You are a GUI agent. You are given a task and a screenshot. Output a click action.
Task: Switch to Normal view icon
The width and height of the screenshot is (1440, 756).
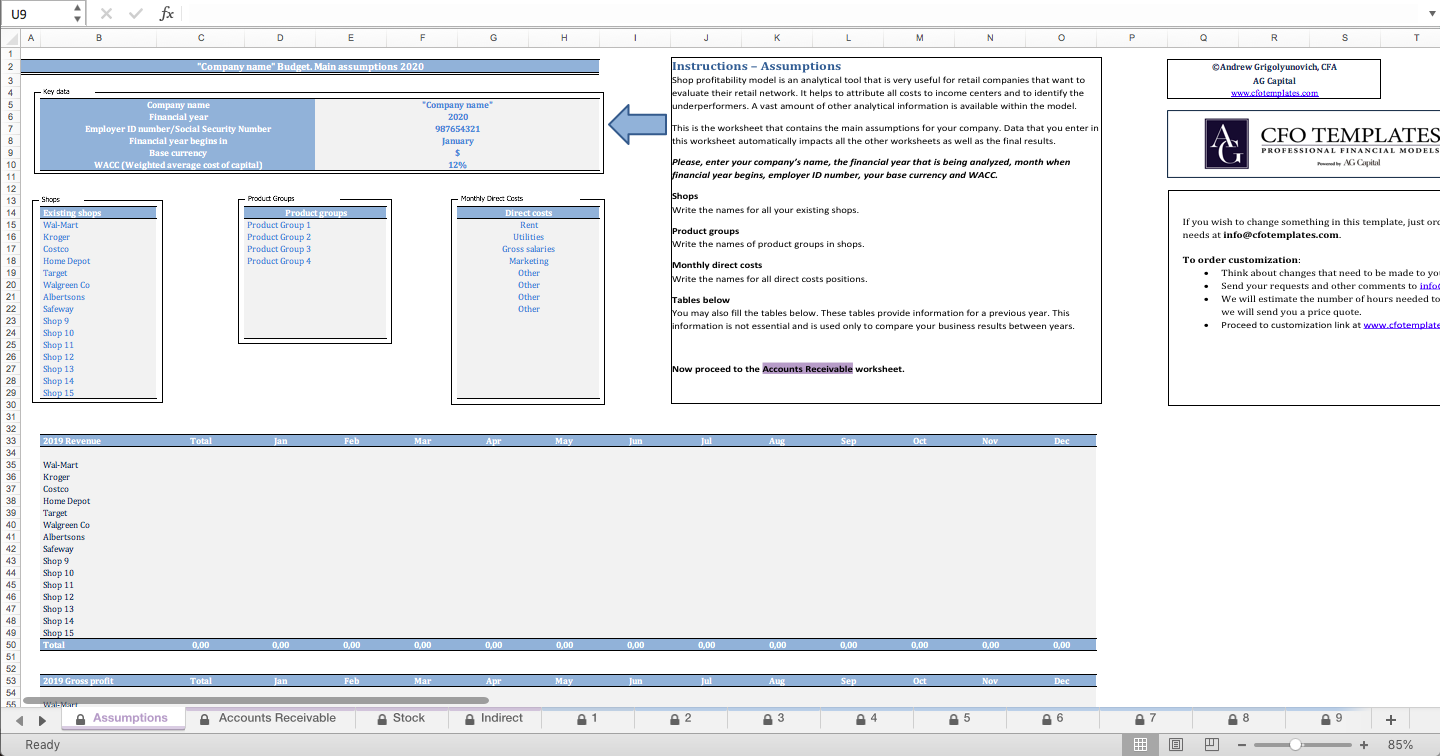pyautogui.click(x=1140, y=744)
